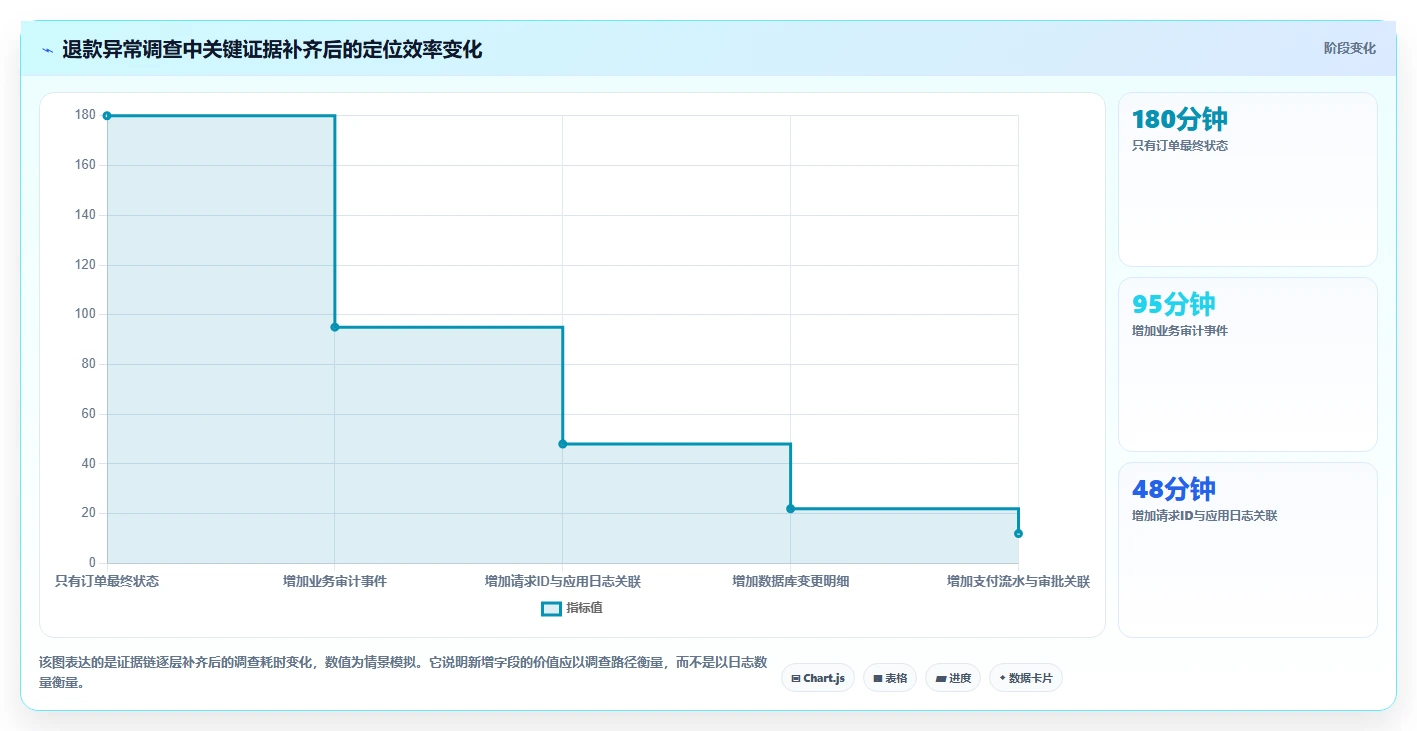The height and width of the screenshot is (731, 1417).
Task: Click the 表格 tag
Action: (x=890, y=678)
